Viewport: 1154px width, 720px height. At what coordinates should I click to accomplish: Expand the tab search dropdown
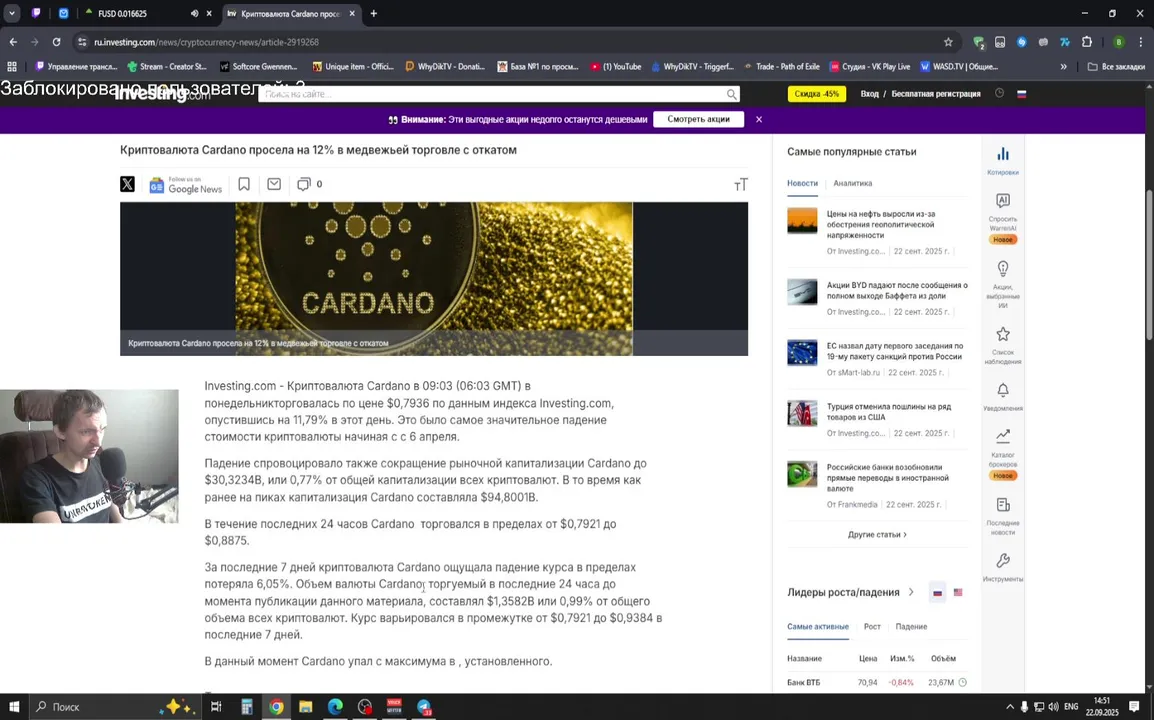click(x=12, y=13)
